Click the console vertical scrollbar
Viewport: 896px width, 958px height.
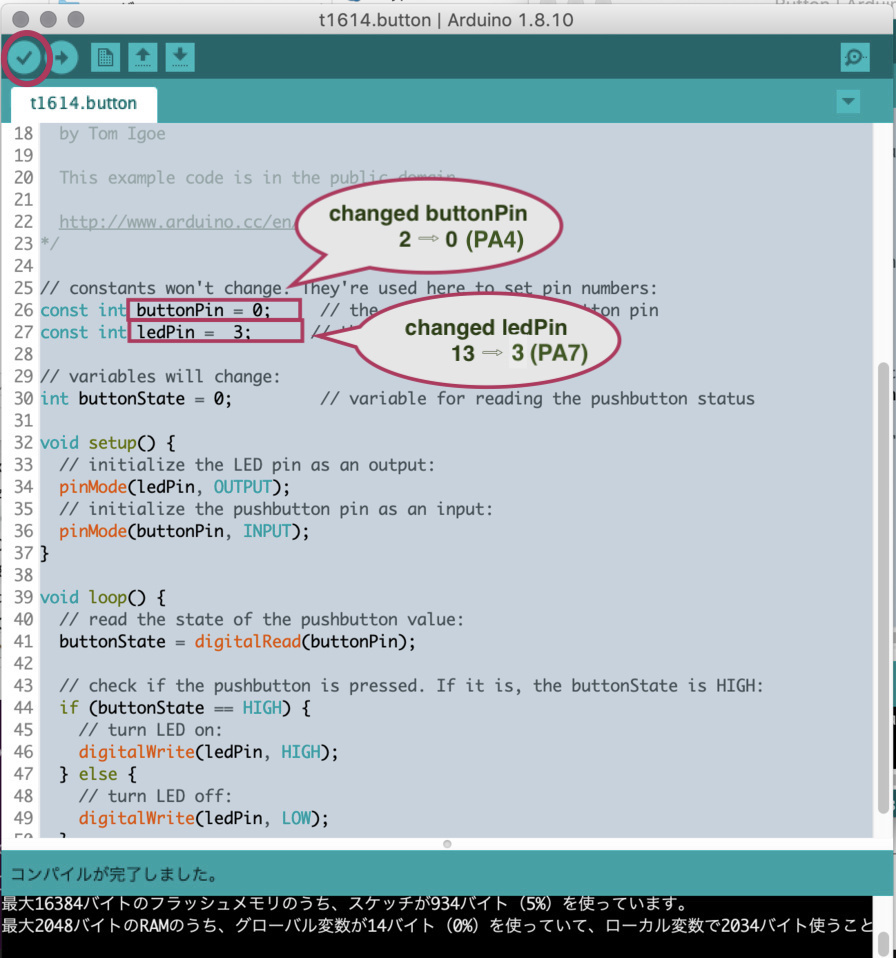[x=884, y=942]
